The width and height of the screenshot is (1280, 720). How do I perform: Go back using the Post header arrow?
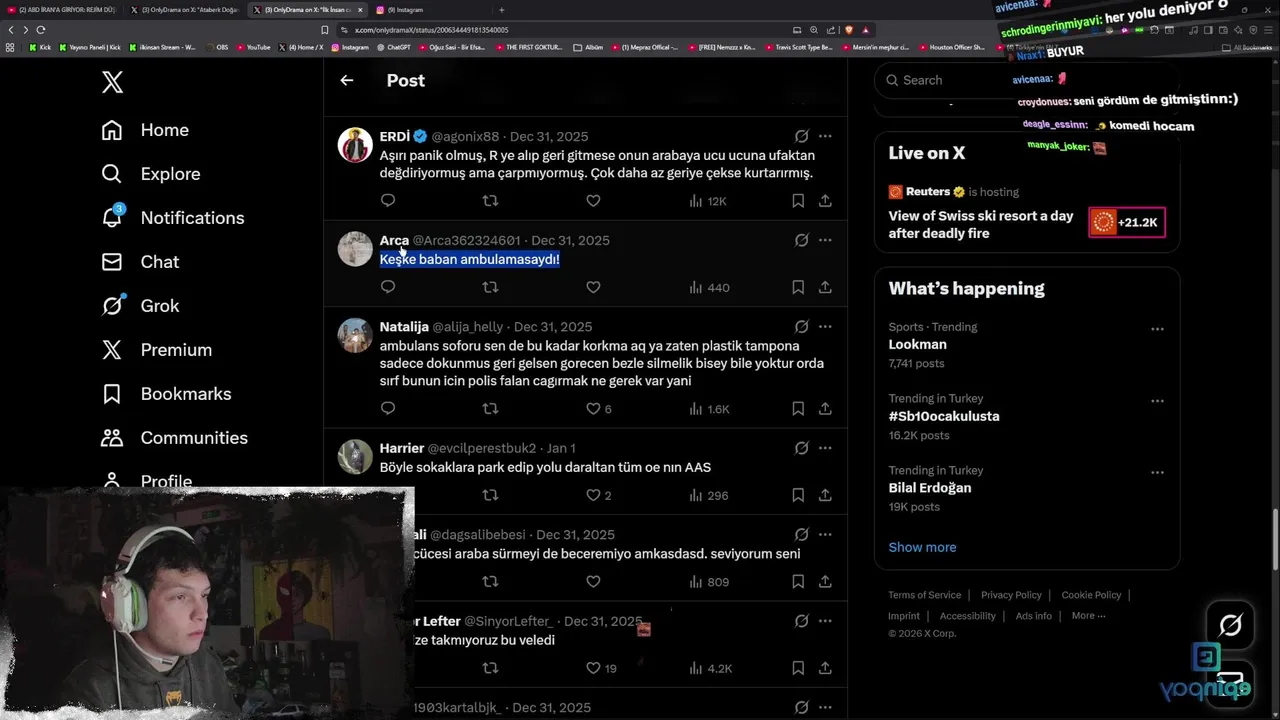(347, 81)
